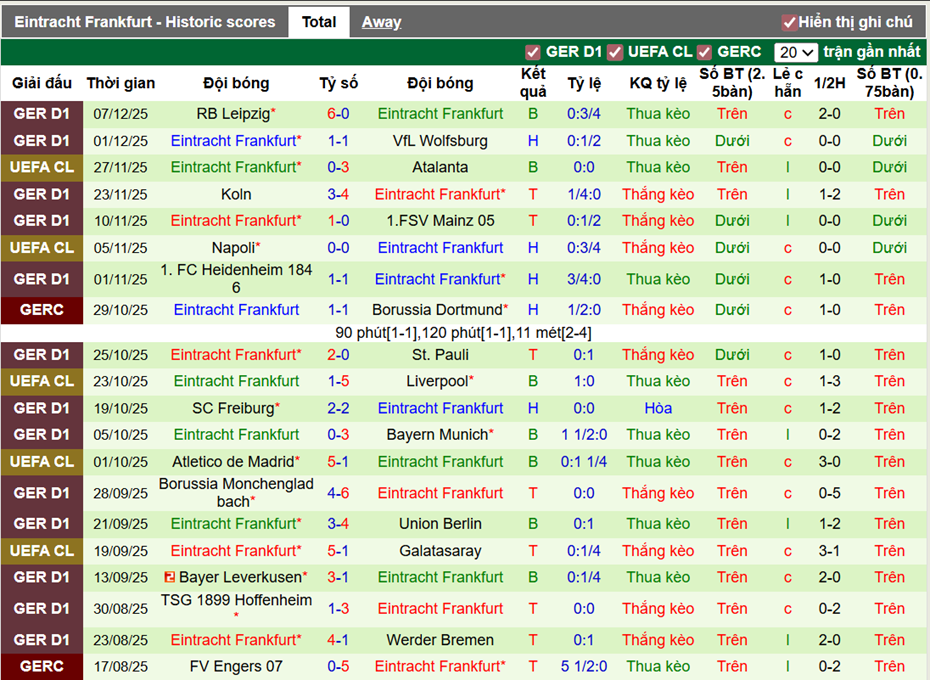Open the 4-1 score versus Werder Bremen
Image resolution: width=930 pixels, height=680 pixels.
pyautogui.click(x=338, y=640)
